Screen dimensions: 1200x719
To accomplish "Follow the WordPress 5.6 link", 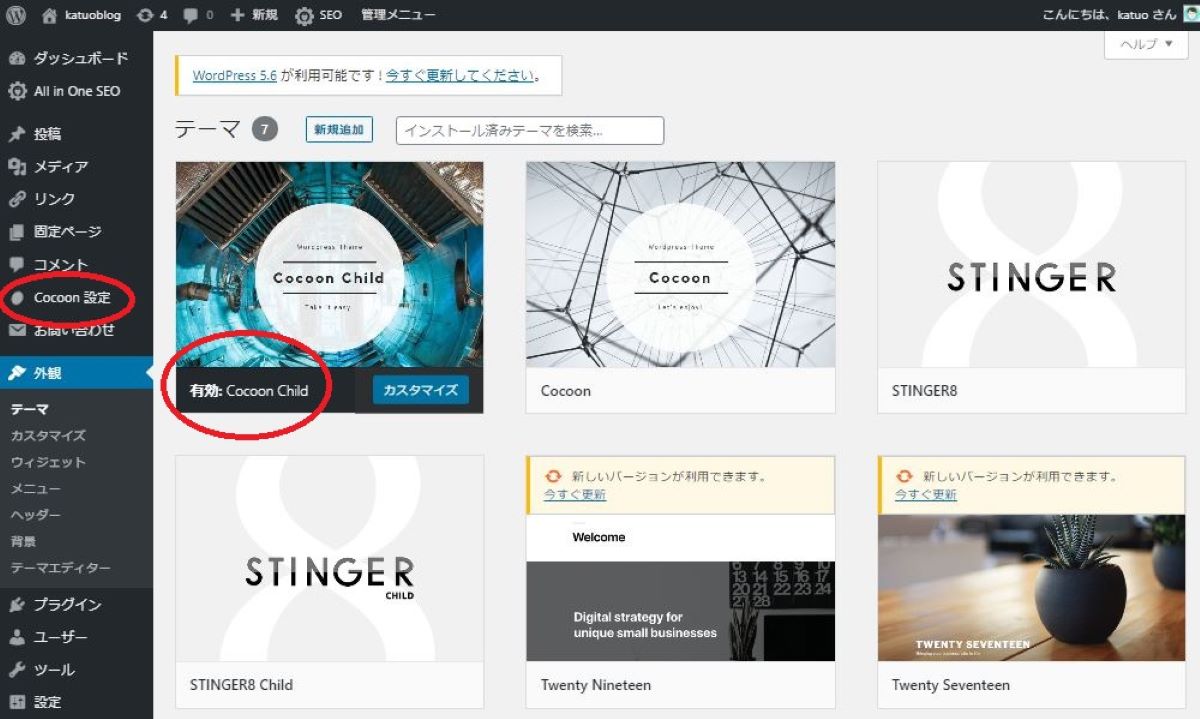I will pos(235,75).
